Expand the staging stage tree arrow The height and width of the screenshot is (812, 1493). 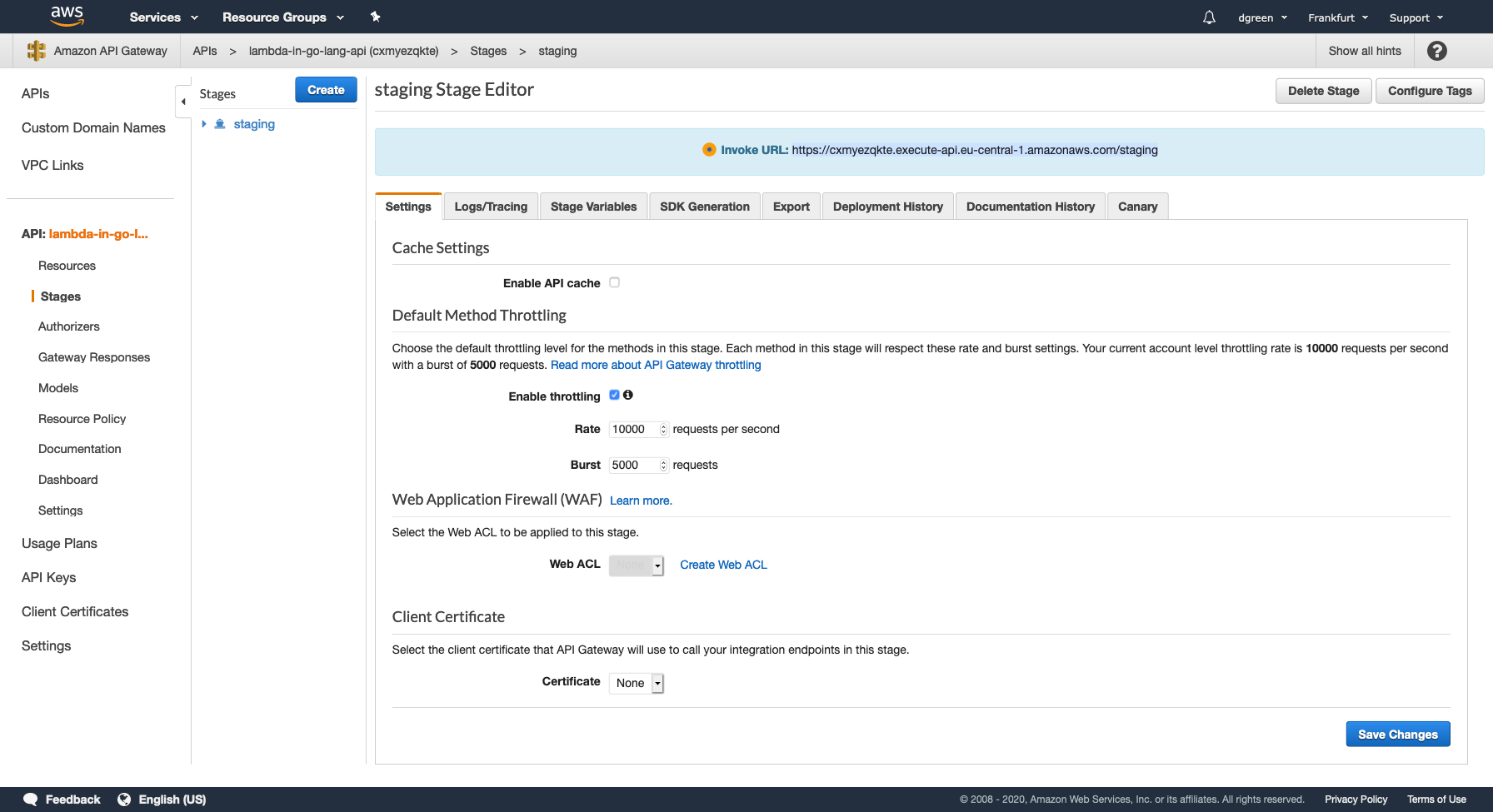point(204,124)
